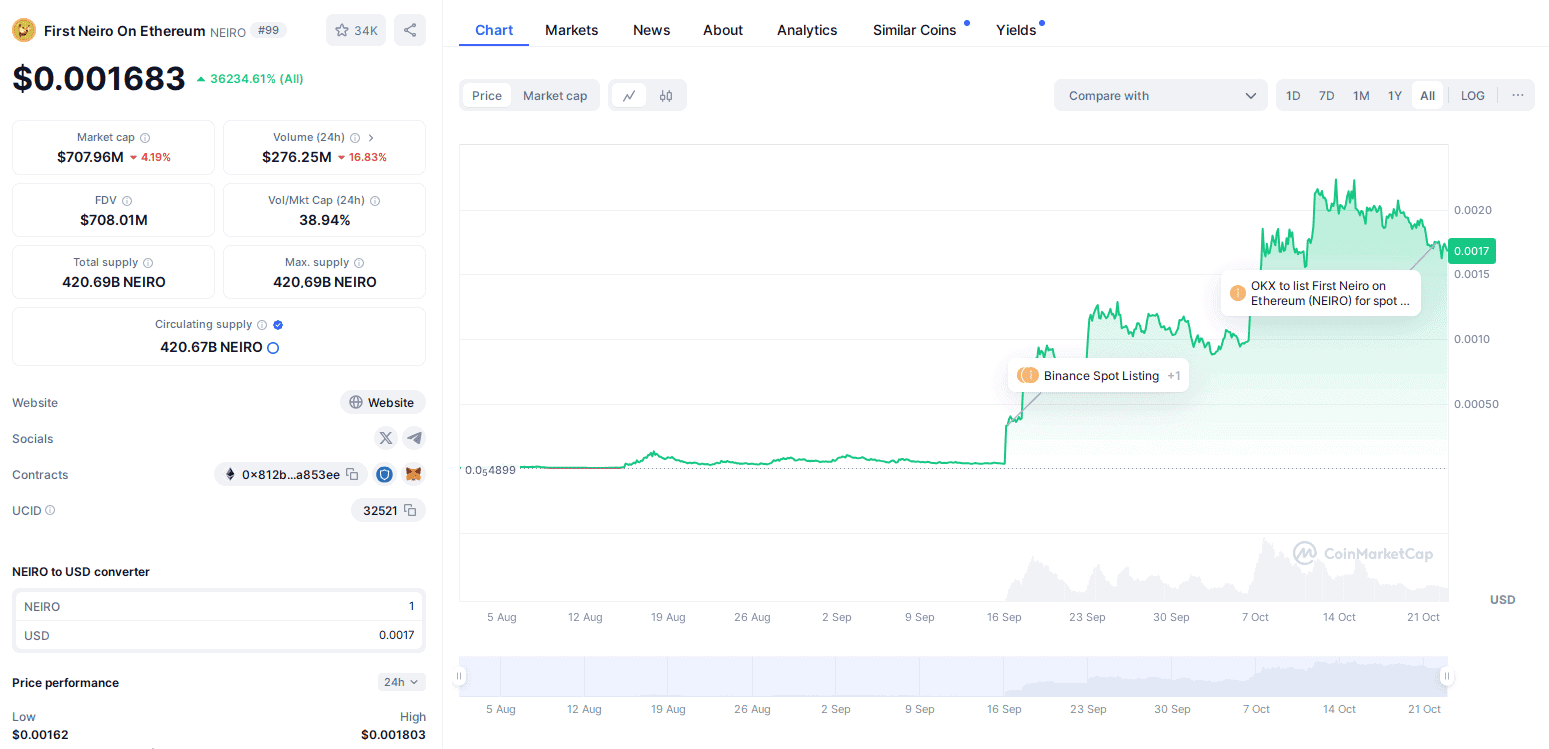1549x749 pixels.
Task: Select Price chart toggle
Action: click(487, 96)
